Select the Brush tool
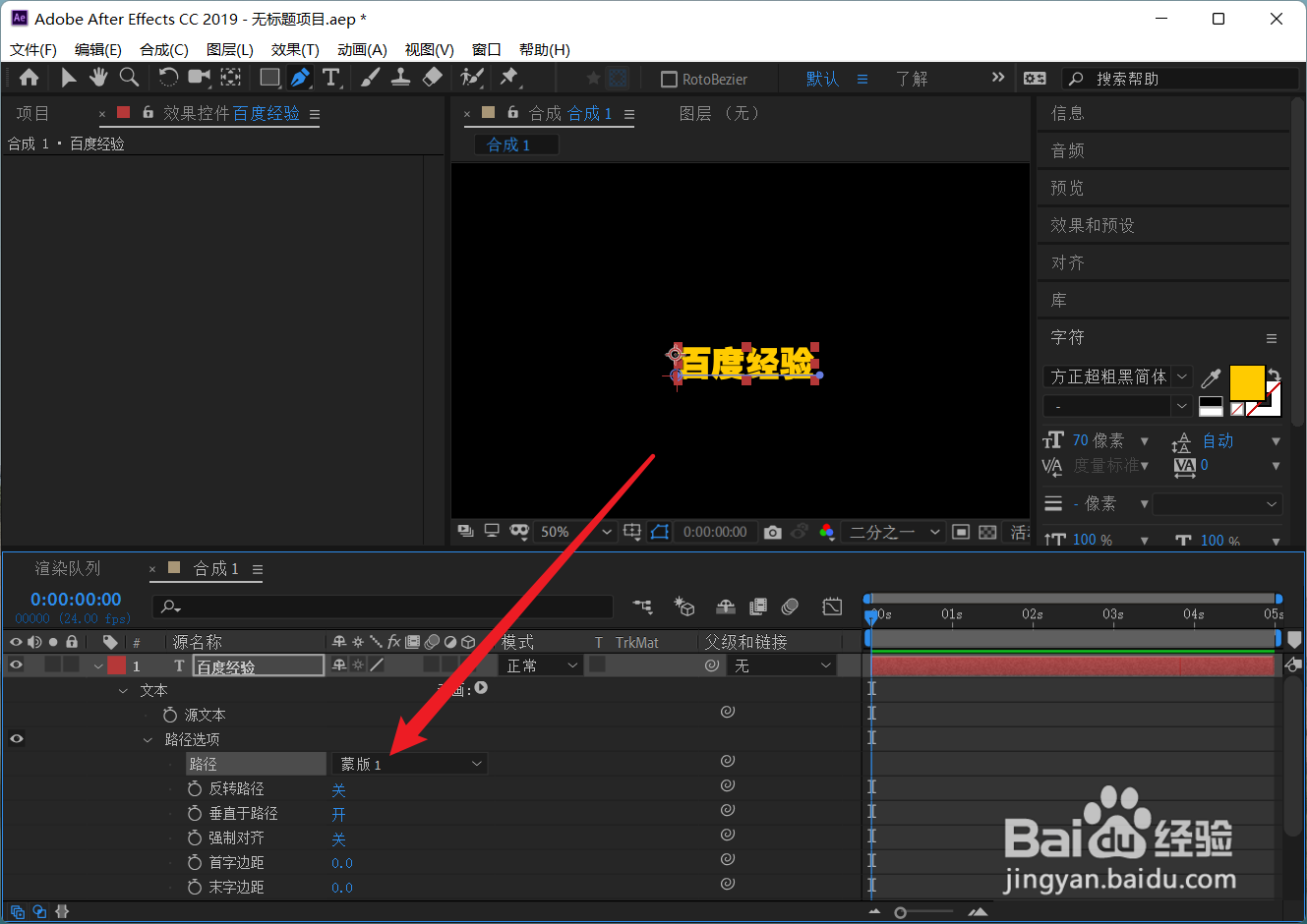The image size is (1307, 924). pyautogui.click(x=371, y=78)
